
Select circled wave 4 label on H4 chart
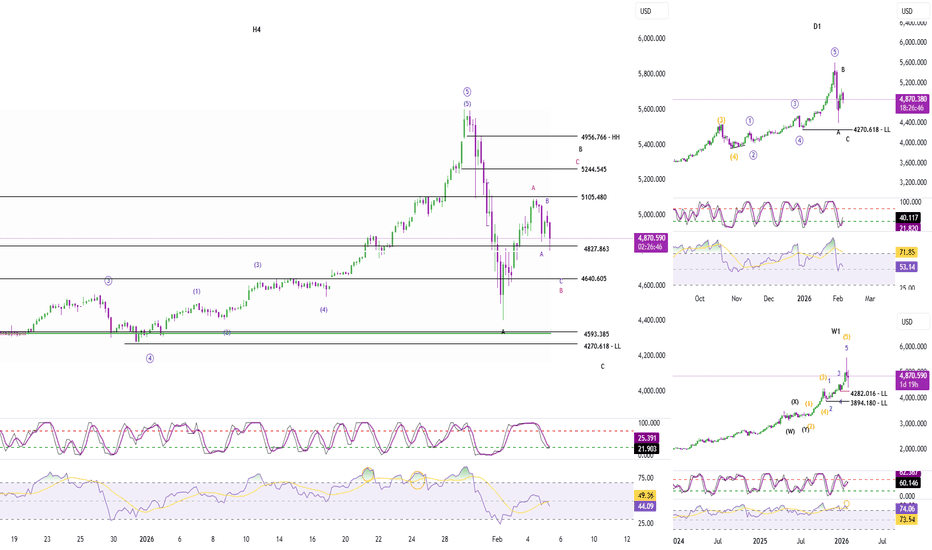150,359
